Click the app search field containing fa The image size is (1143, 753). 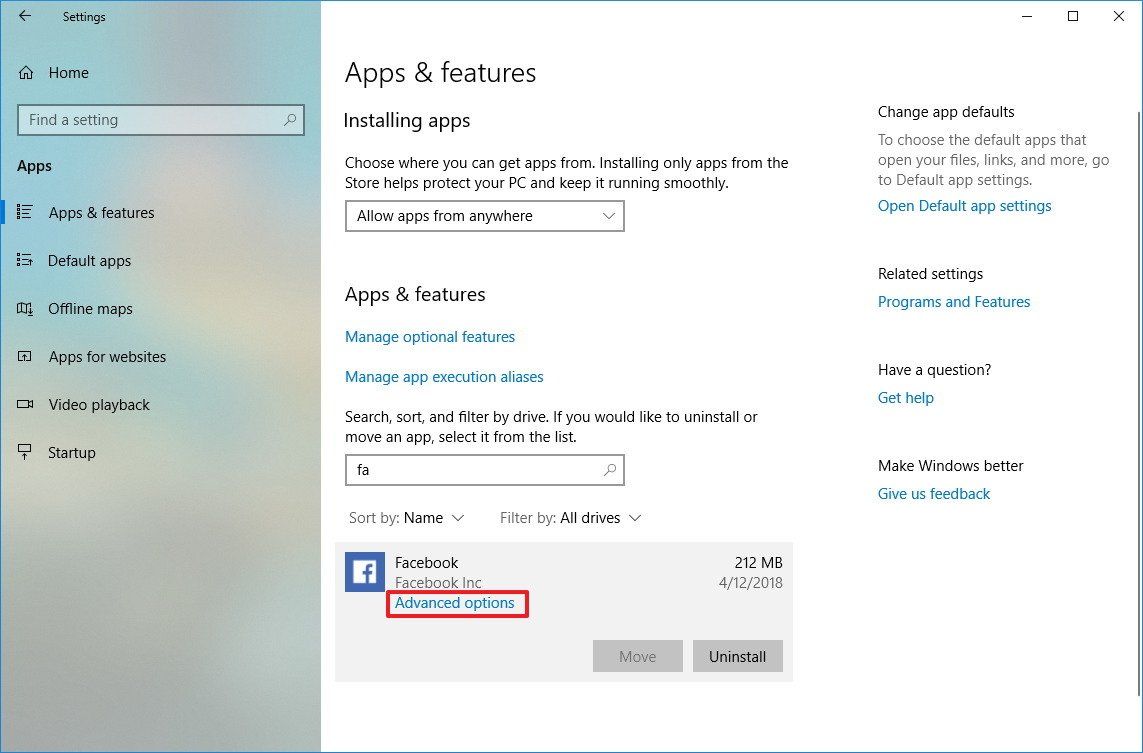coord(470,469)
